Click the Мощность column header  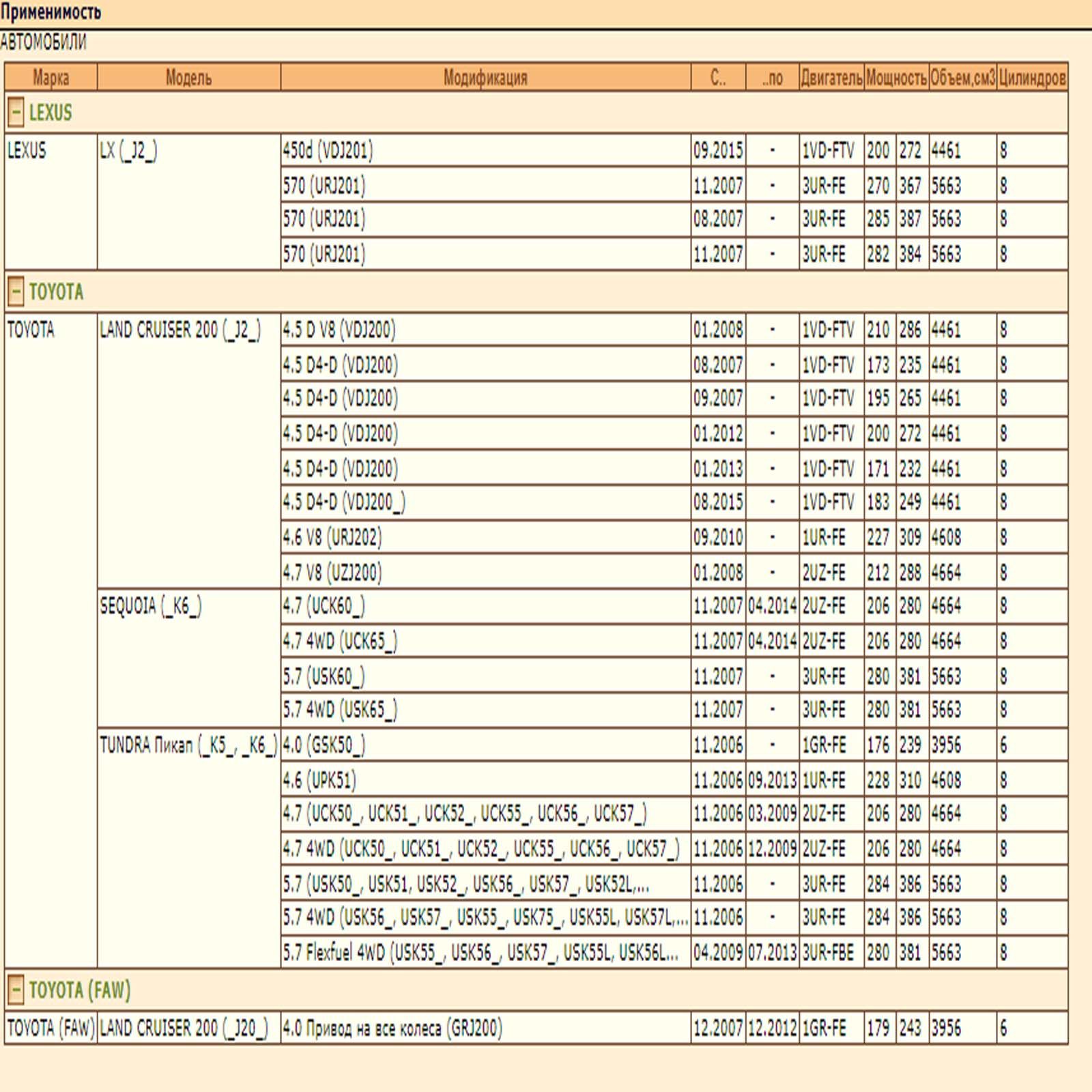[x=897, y=77]
